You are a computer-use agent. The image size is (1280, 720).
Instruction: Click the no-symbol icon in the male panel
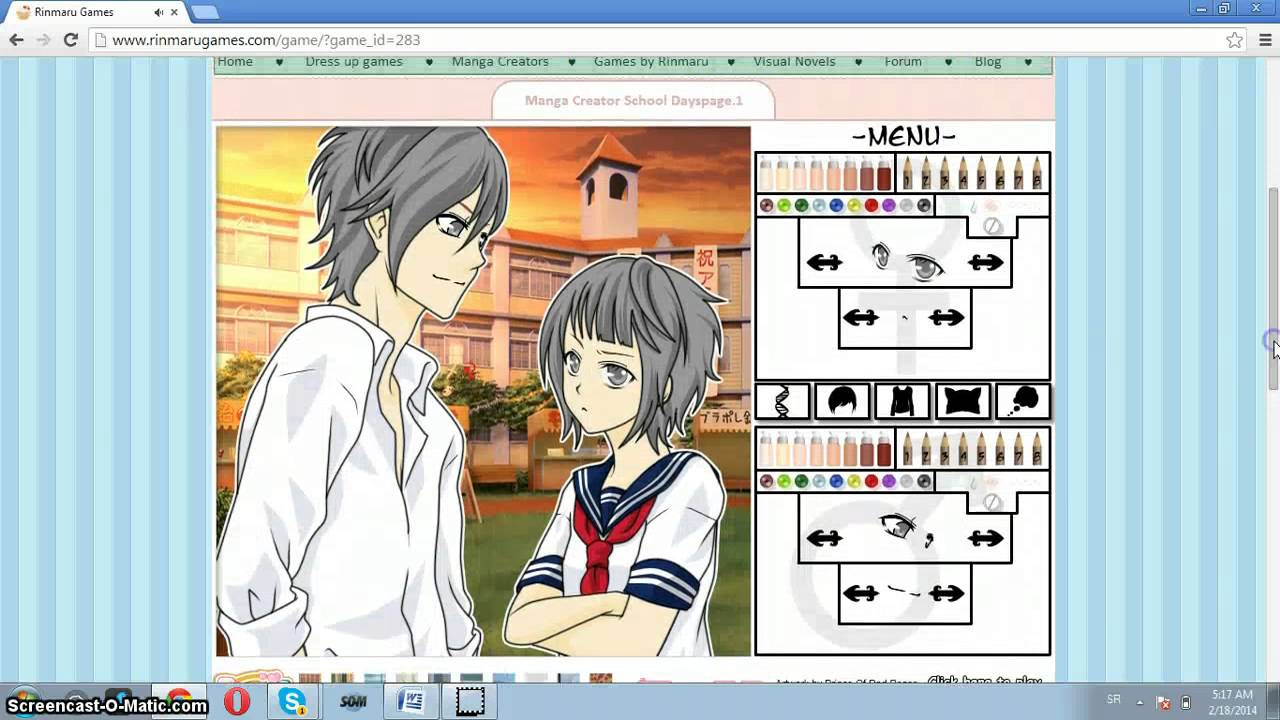coord(992,502)
